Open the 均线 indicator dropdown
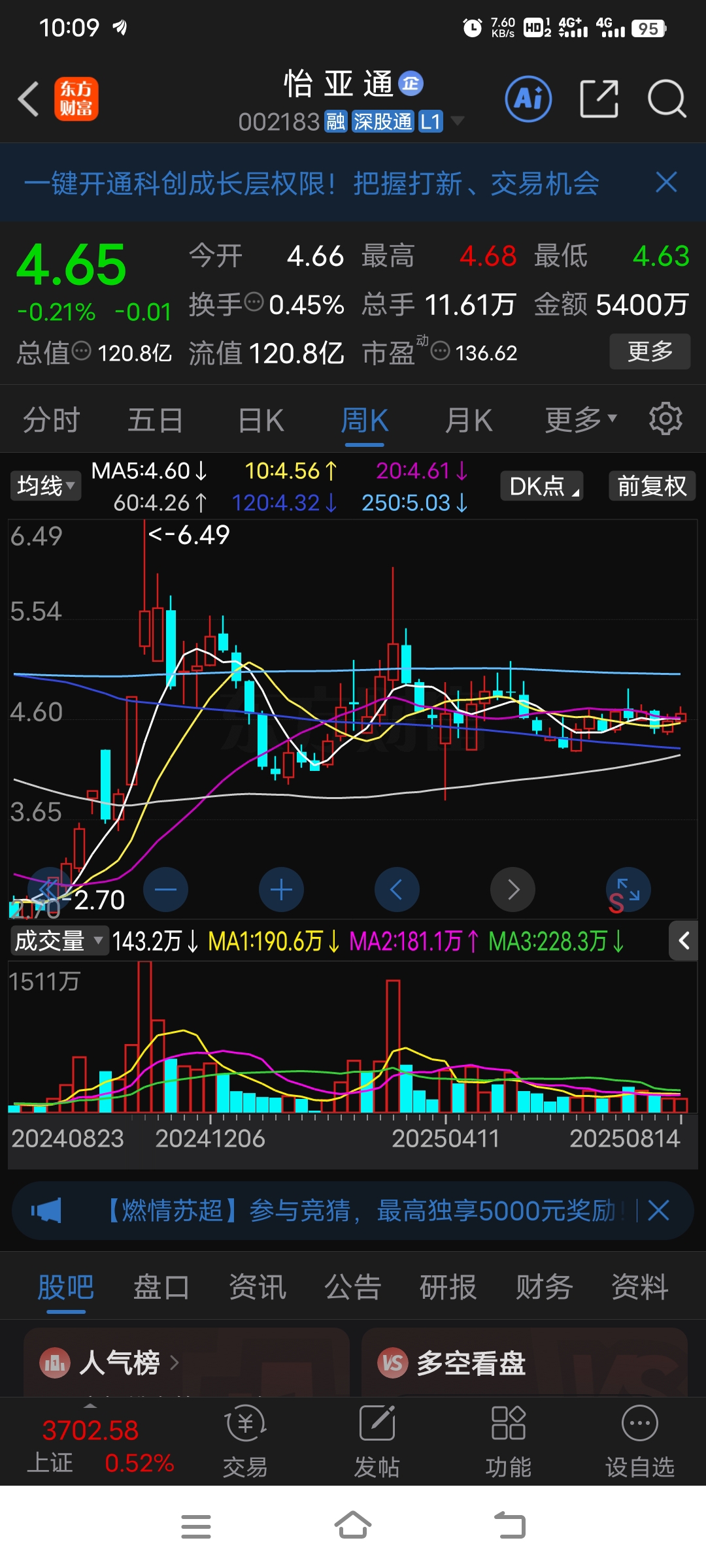The image size is (706, 1568). 45,485
